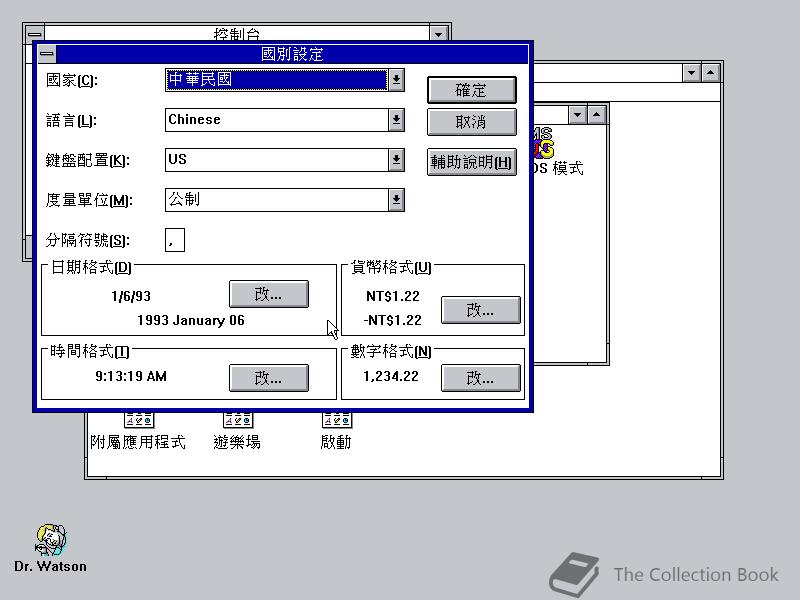Screen dimensions: 800x600
Task: Expand the 鍵盤配置 keyboard layout dropdown arrow
Action: pos(396,160)
